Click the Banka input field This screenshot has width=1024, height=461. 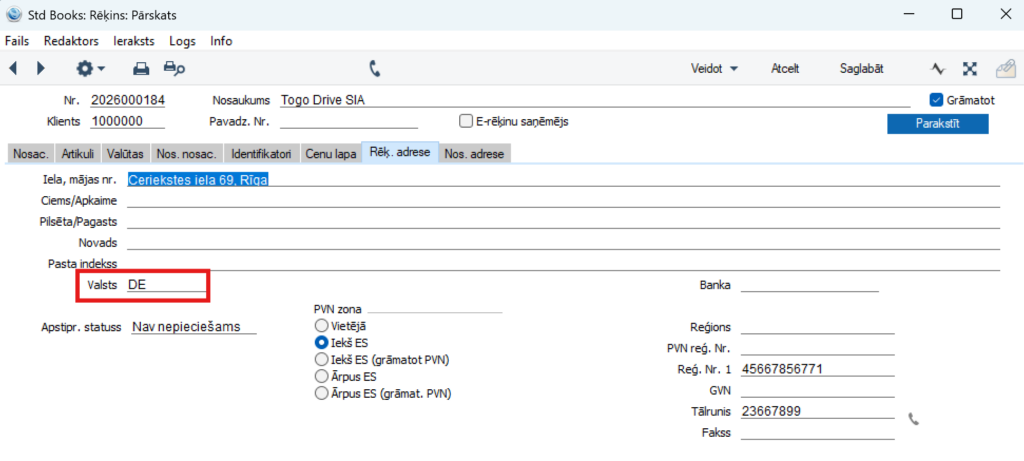pyautogui.click(x=810, y=285)
